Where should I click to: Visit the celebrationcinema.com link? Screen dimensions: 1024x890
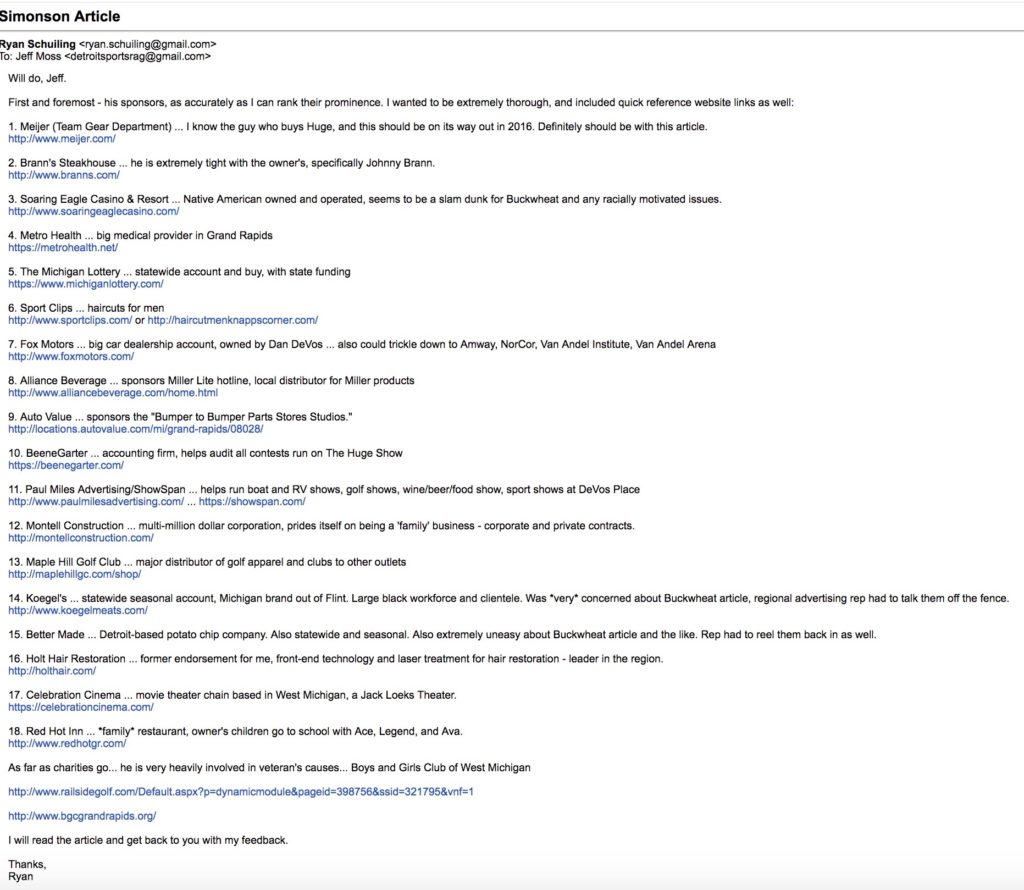[x=81, y=707]
